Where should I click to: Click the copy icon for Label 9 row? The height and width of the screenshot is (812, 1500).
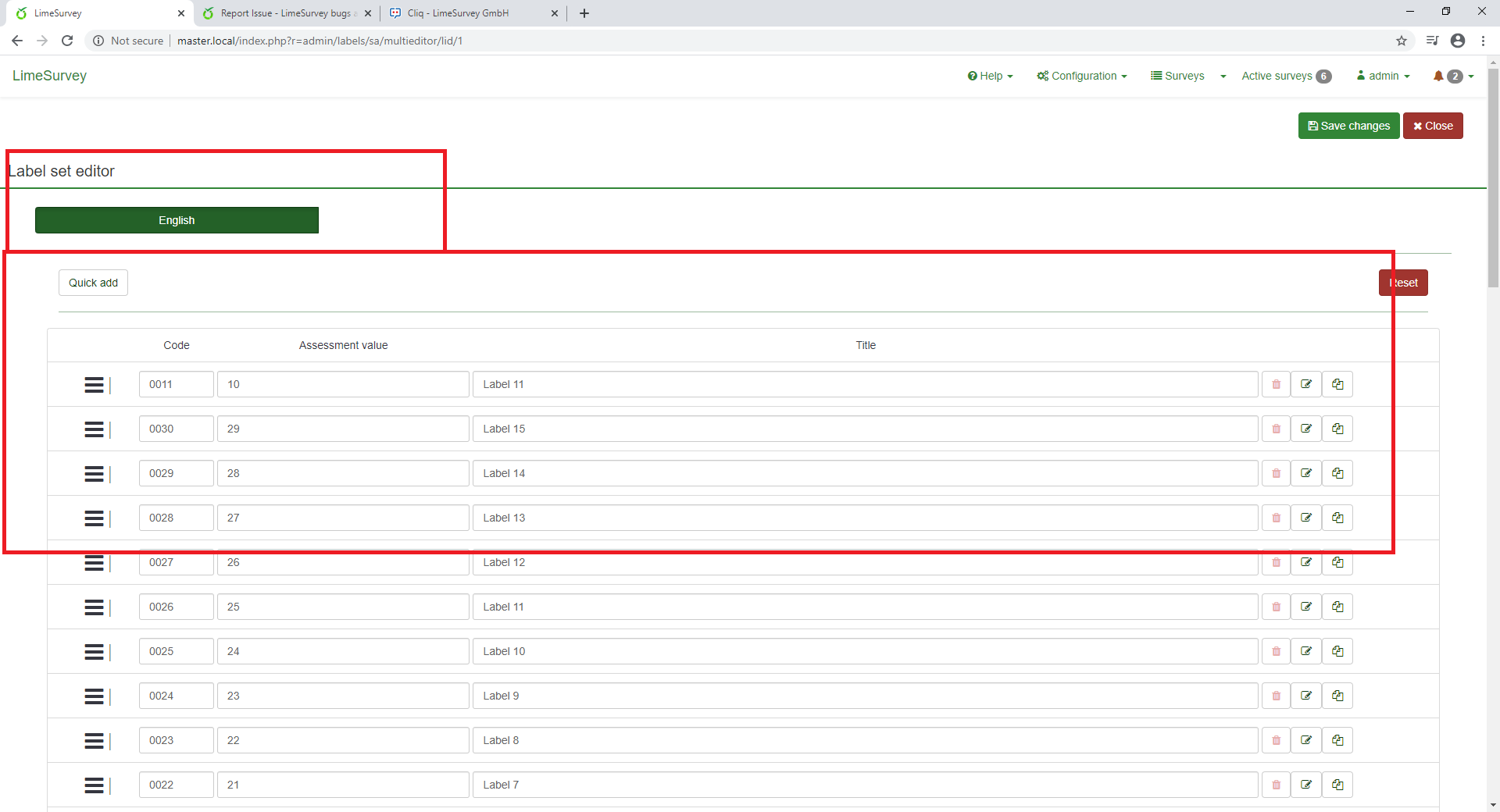1337,696
